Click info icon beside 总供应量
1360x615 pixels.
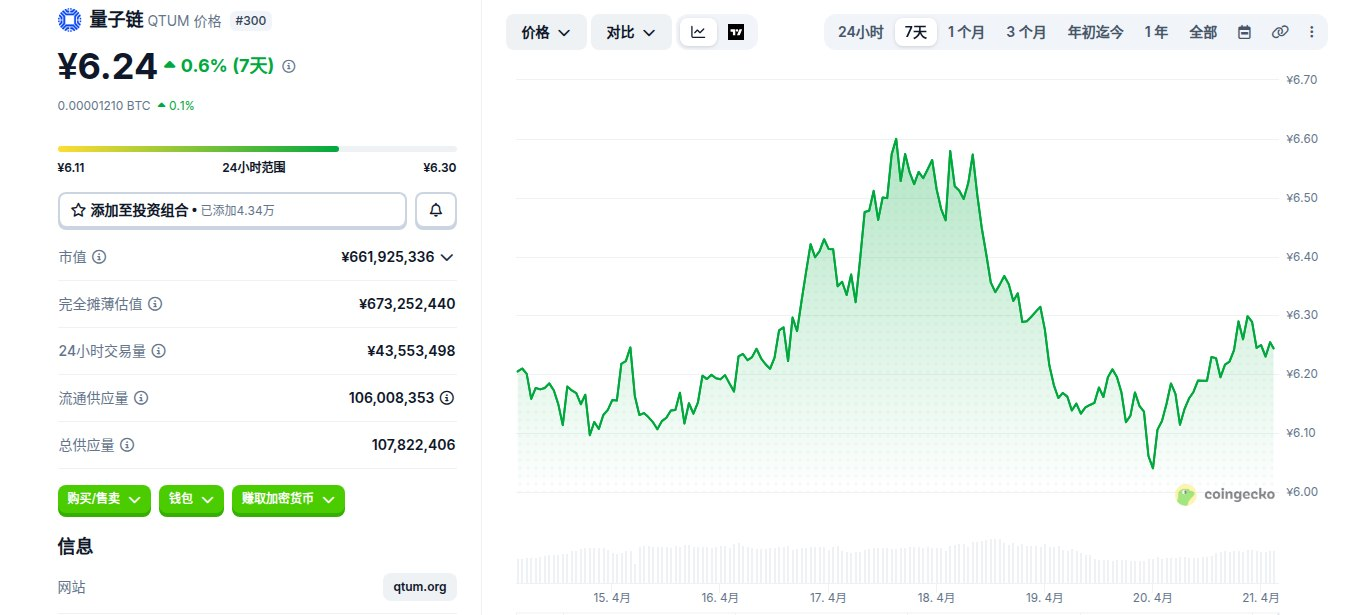[127, 445]
